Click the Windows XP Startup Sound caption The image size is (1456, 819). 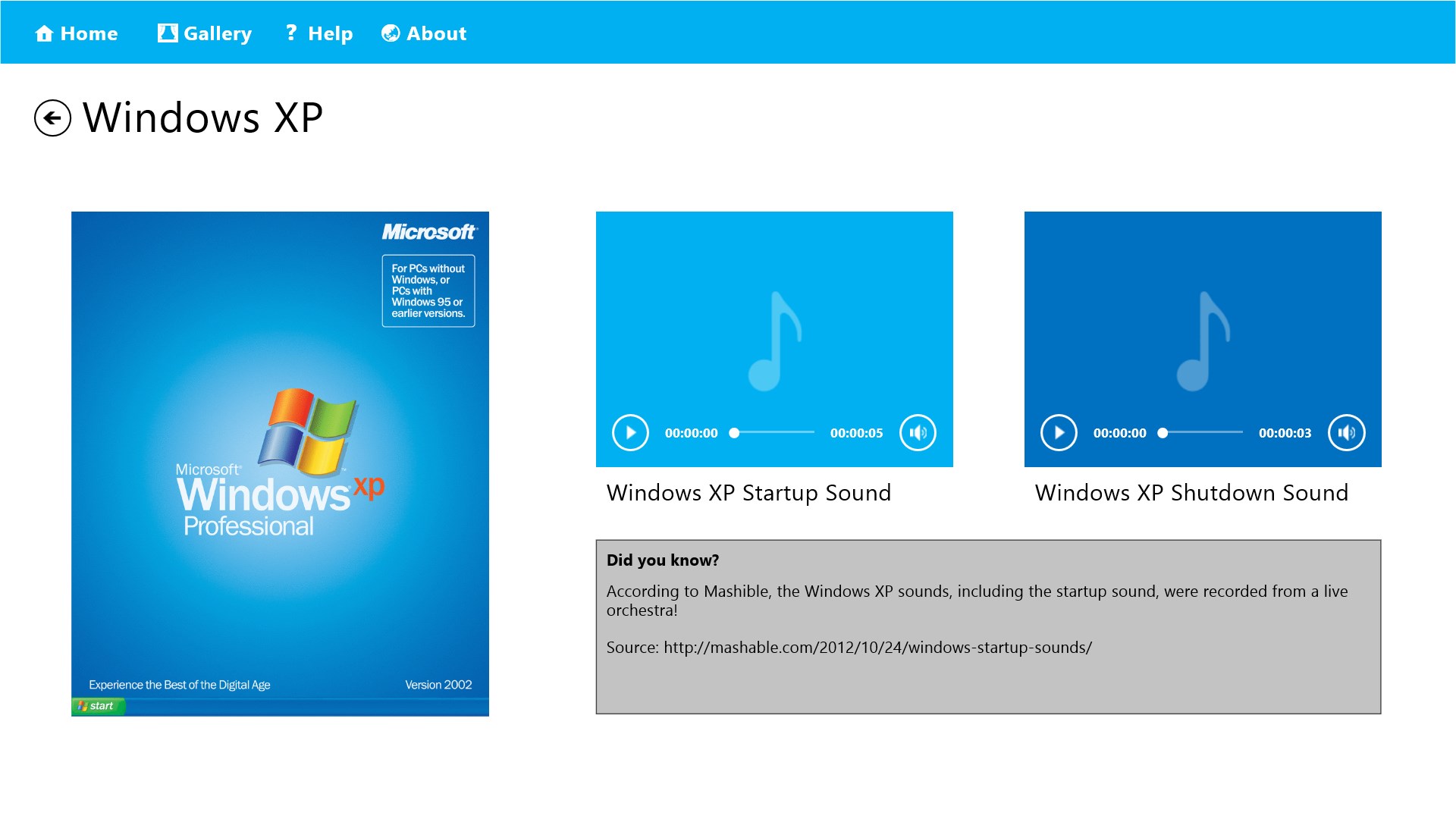(748, 493)
